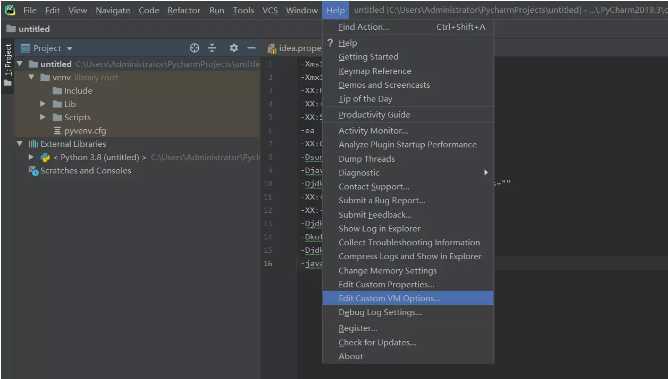Select Collect Troubleshooting Information
Viewport: 668px width, 379px height.
tap(408, 242)
